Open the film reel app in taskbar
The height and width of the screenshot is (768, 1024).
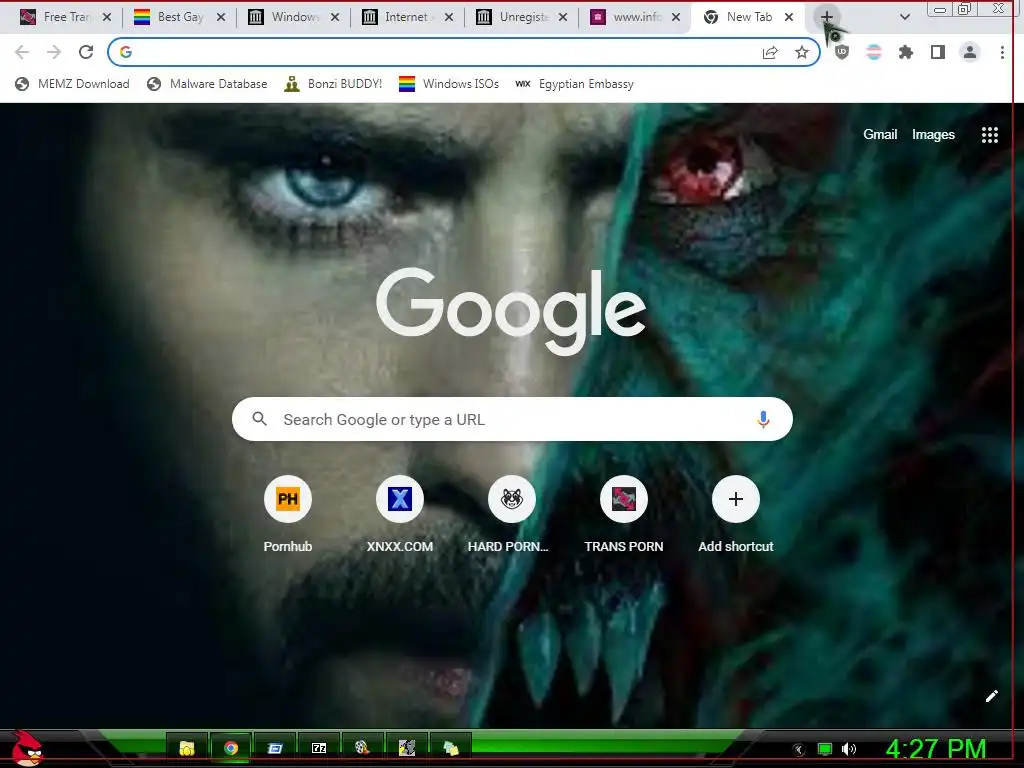[362, 748]
